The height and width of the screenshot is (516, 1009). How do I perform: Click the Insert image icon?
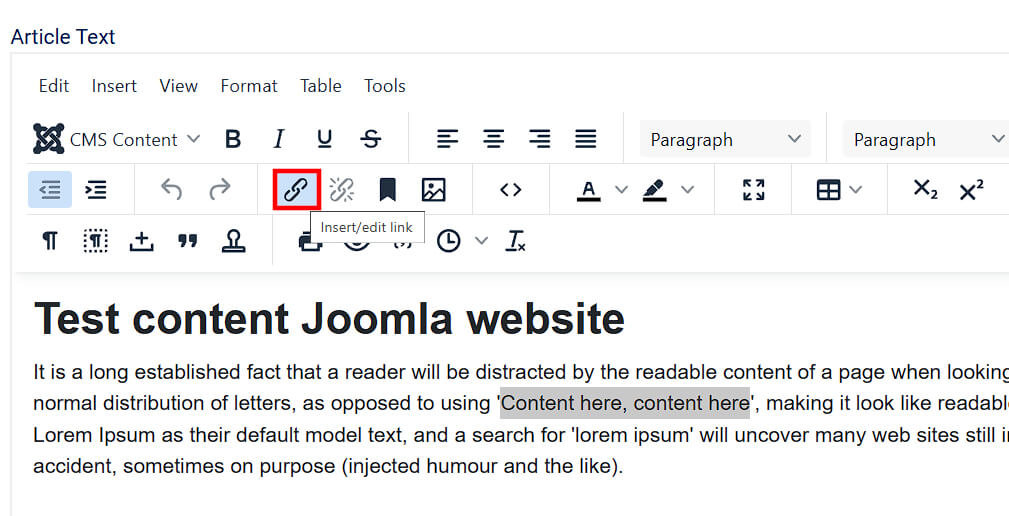coord(433,190)
